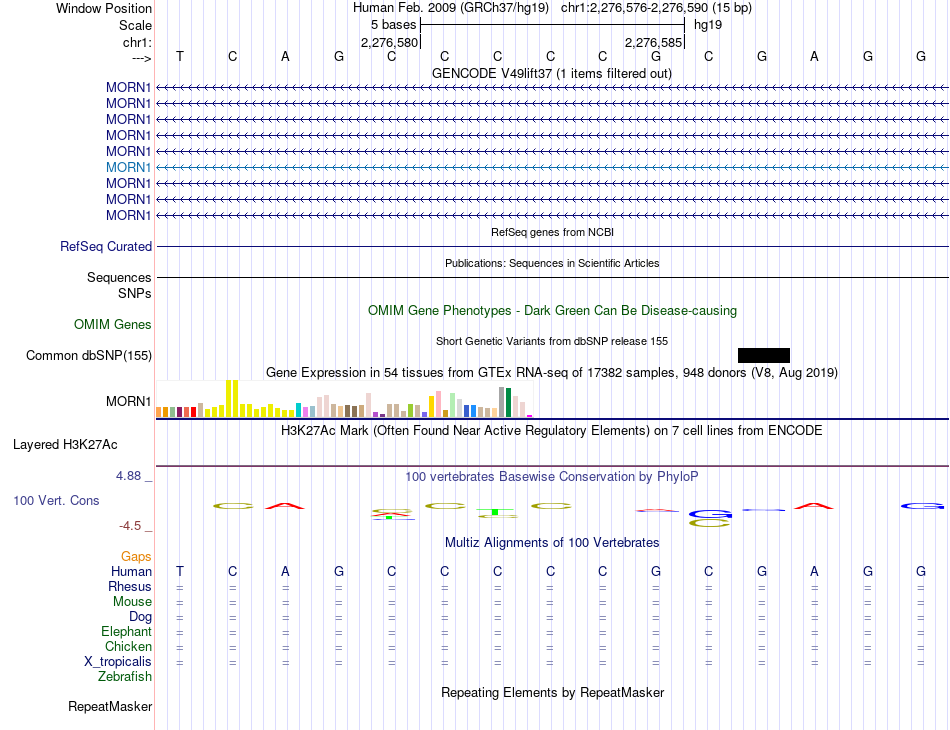This screenshot has width=950, height=730.
Task: Click 'Multiz Alignments of 100 Vertebrates' title
Action: point(552,543)
